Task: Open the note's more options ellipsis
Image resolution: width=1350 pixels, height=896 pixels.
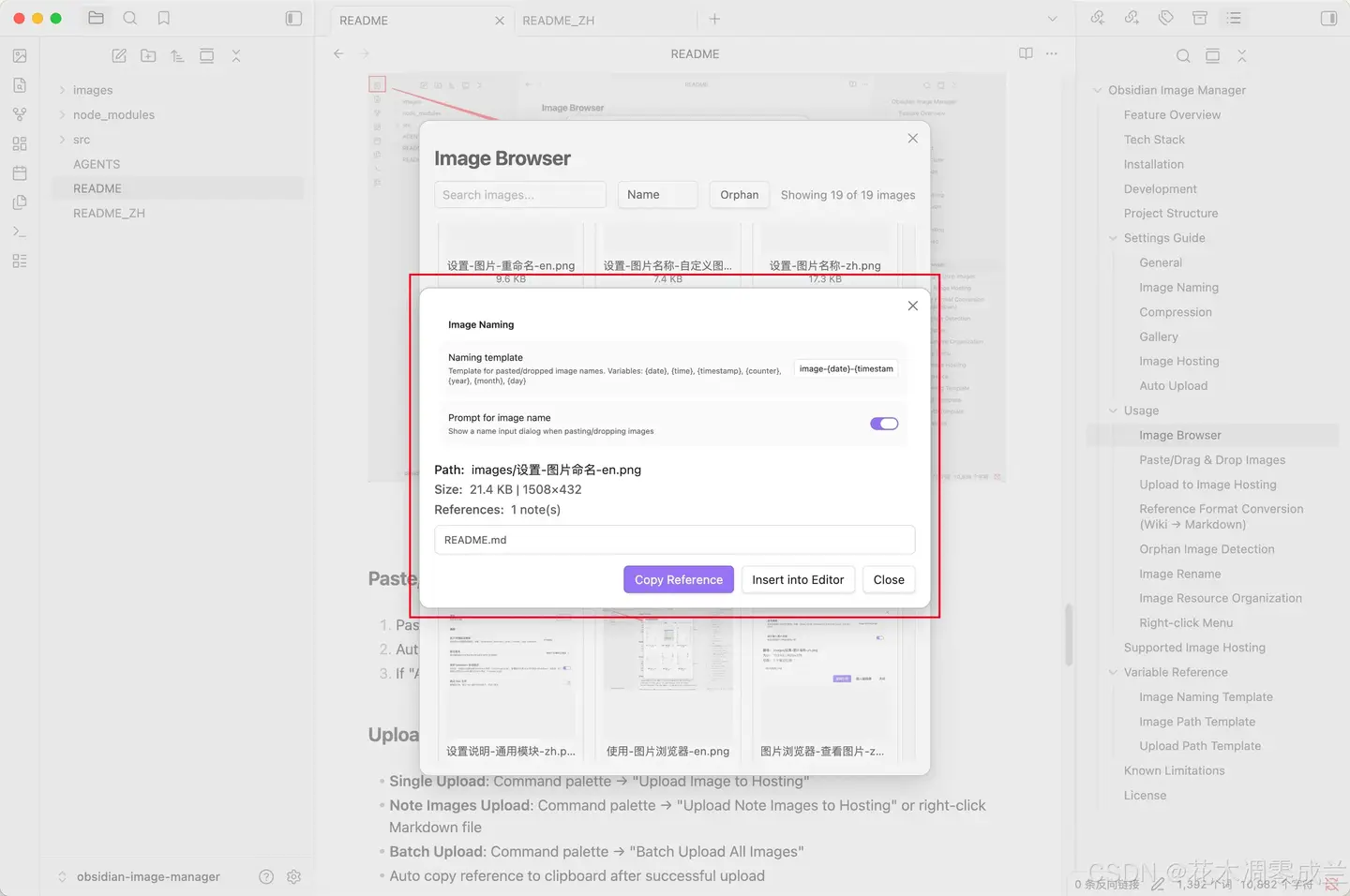Action: point(1052,53)
